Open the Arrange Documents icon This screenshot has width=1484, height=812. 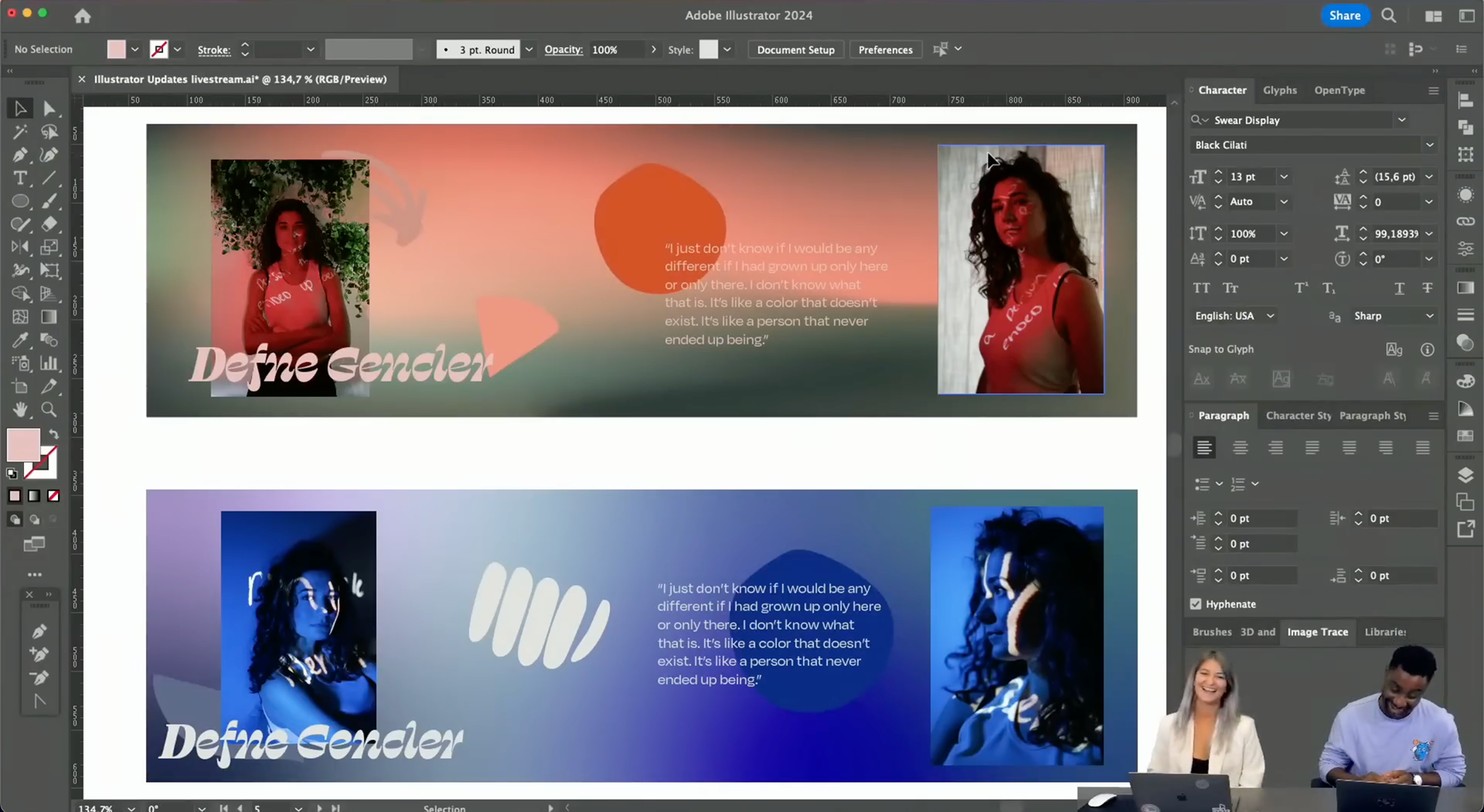(x=1433, y=15)
